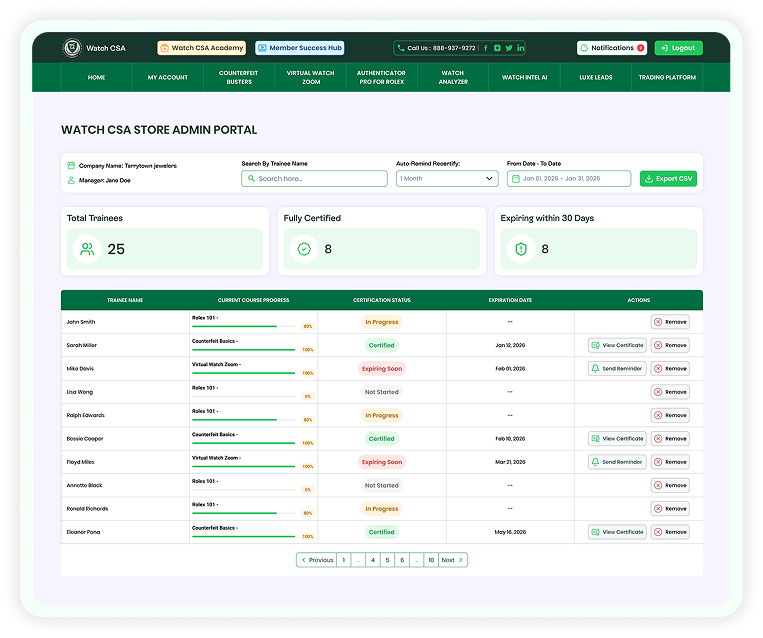Click the Watch CSA logo emblem
Screen dimensions: 763x638
pyautogui.click(x=73, y=48)
